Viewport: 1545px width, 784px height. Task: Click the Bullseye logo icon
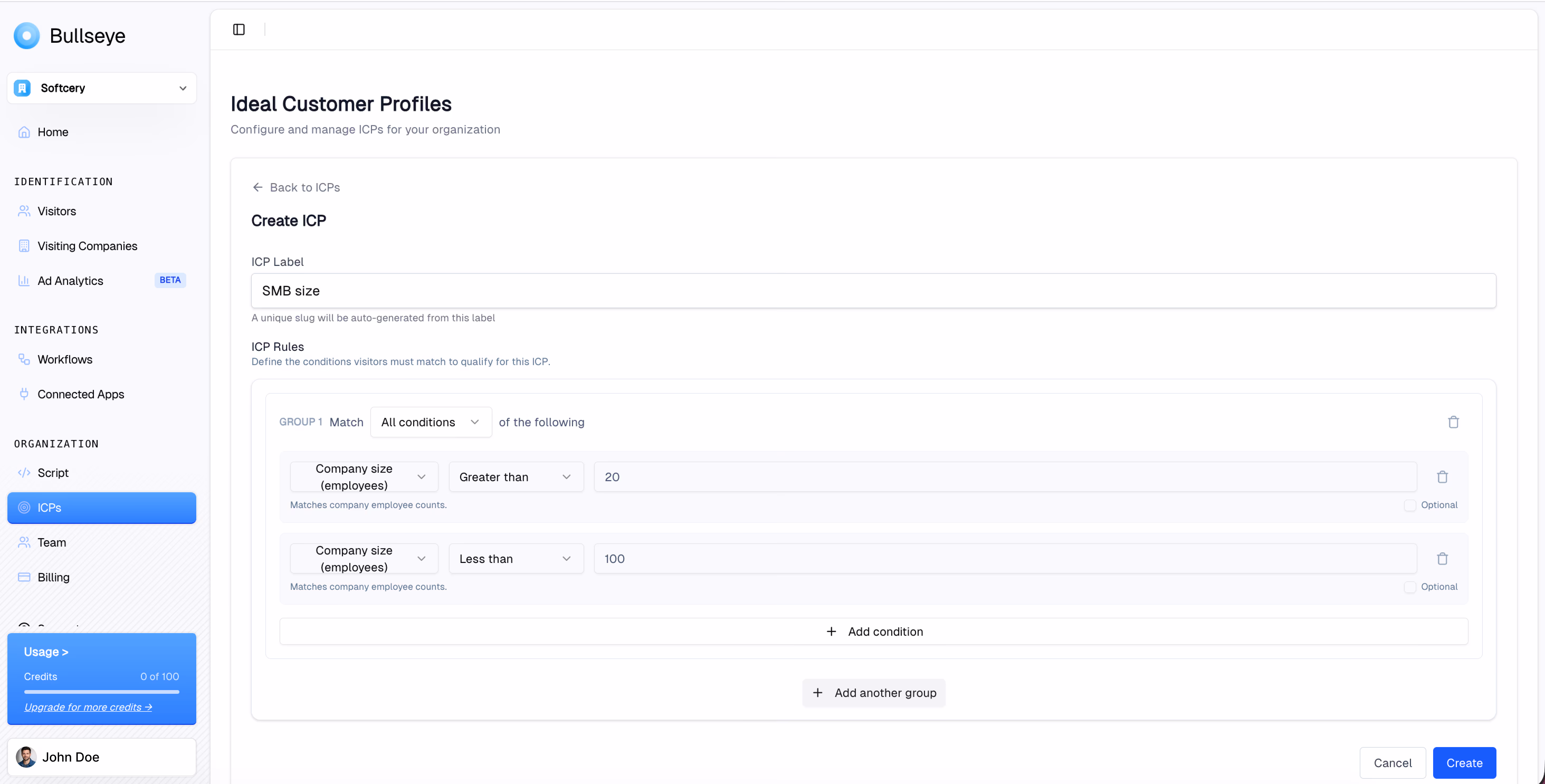(x=26, y=35)
